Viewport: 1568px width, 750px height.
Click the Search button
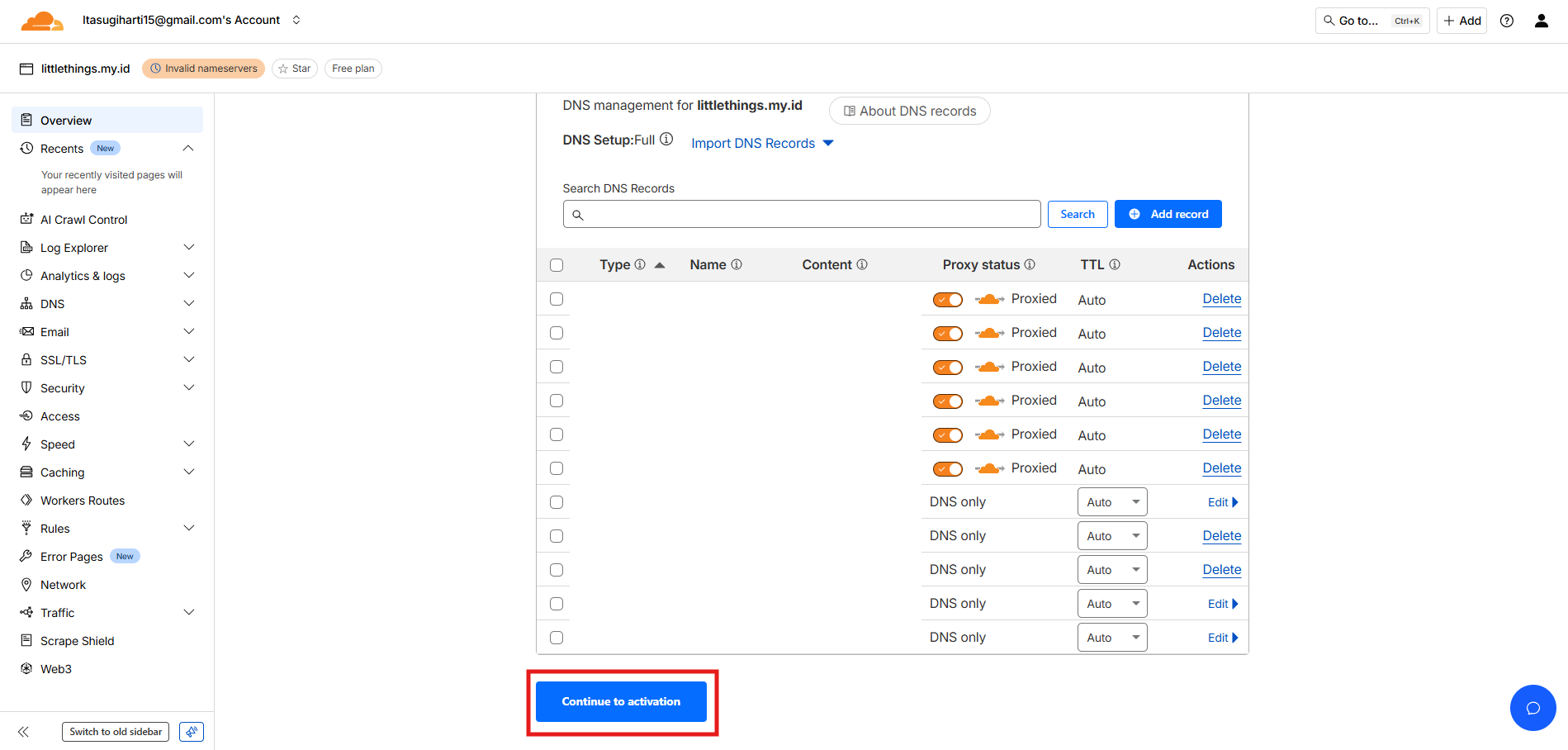click(1078, 214)
